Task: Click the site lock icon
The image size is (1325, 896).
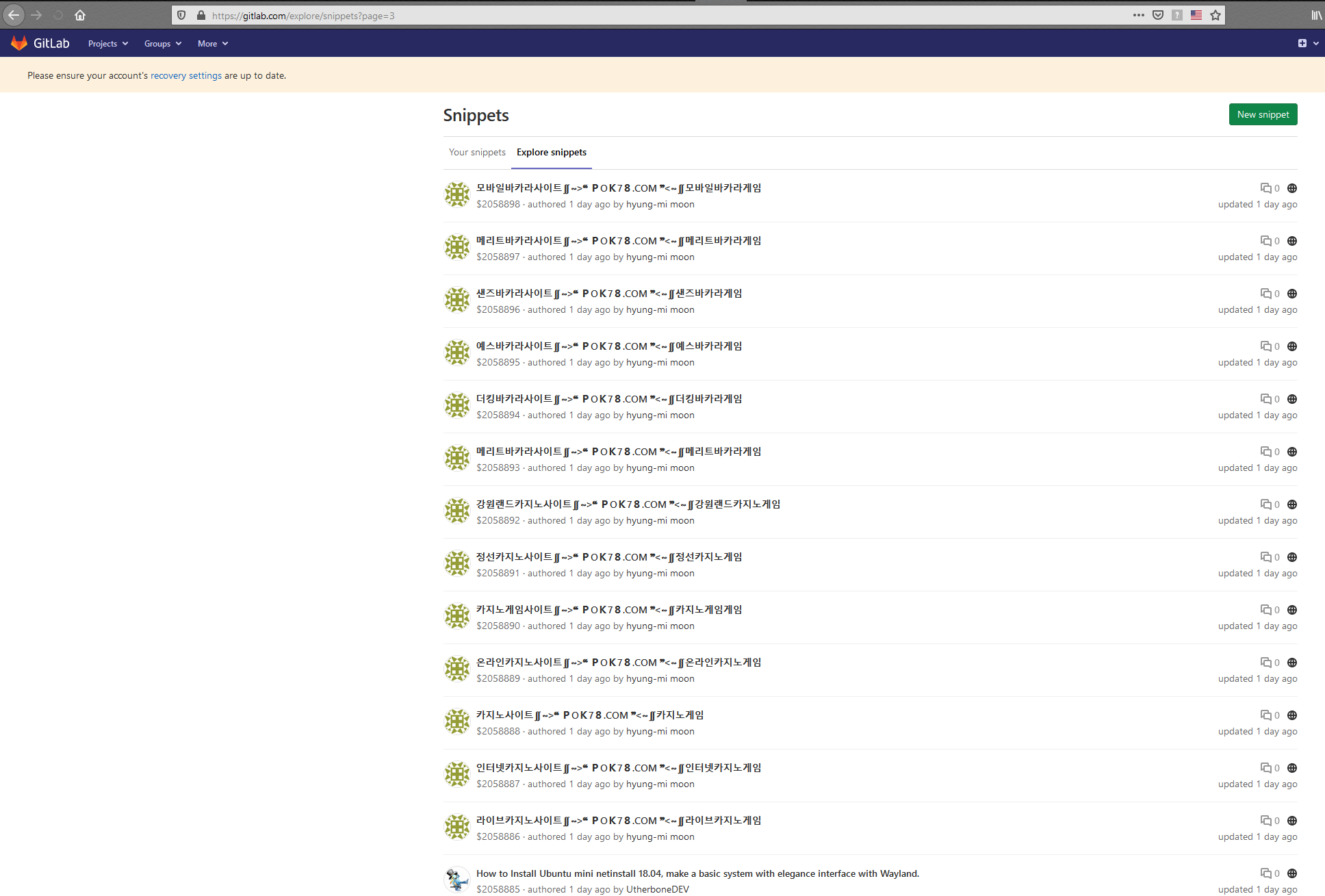Action: (201, 15)
